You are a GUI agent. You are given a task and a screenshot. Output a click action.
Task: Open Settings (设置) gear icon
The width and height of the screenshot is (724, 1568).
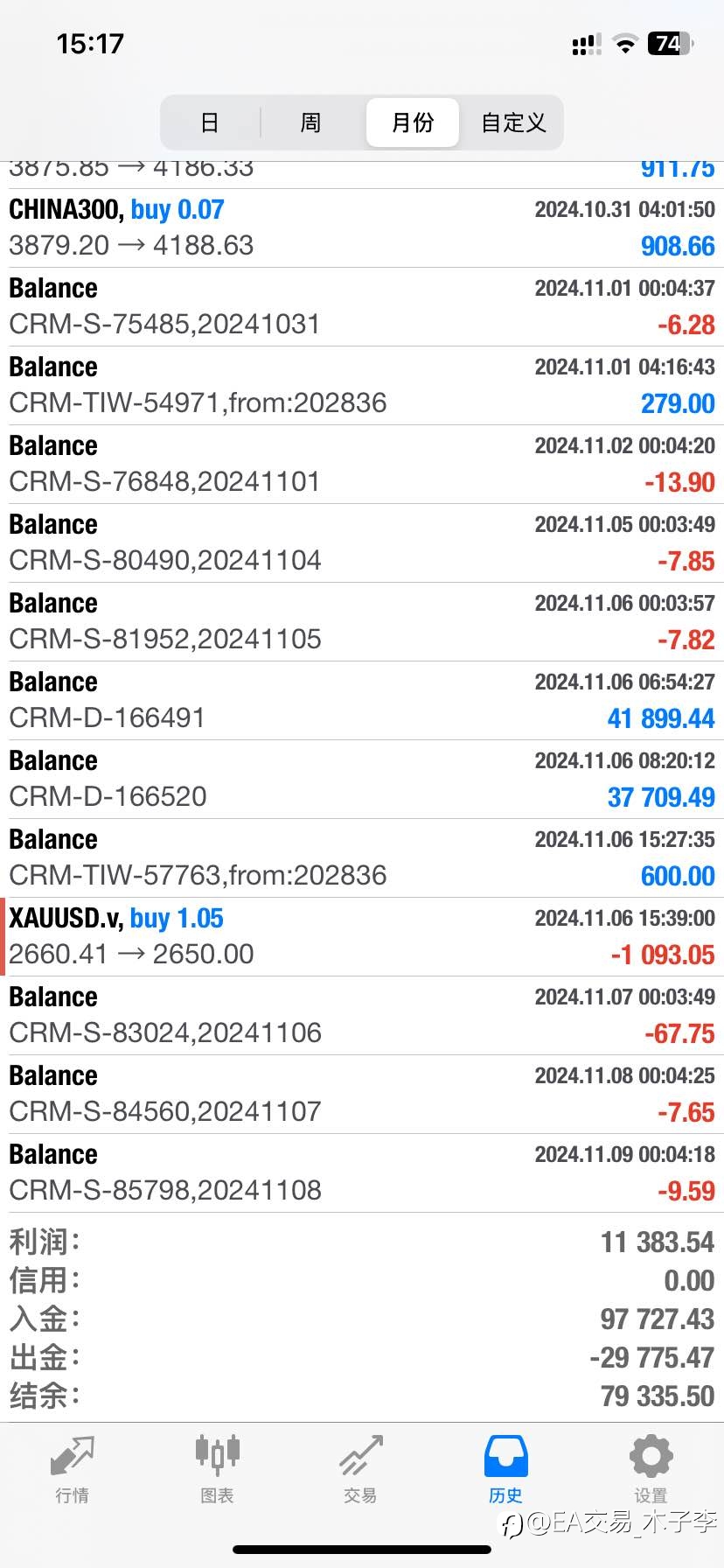click(x=651, y=1457)
